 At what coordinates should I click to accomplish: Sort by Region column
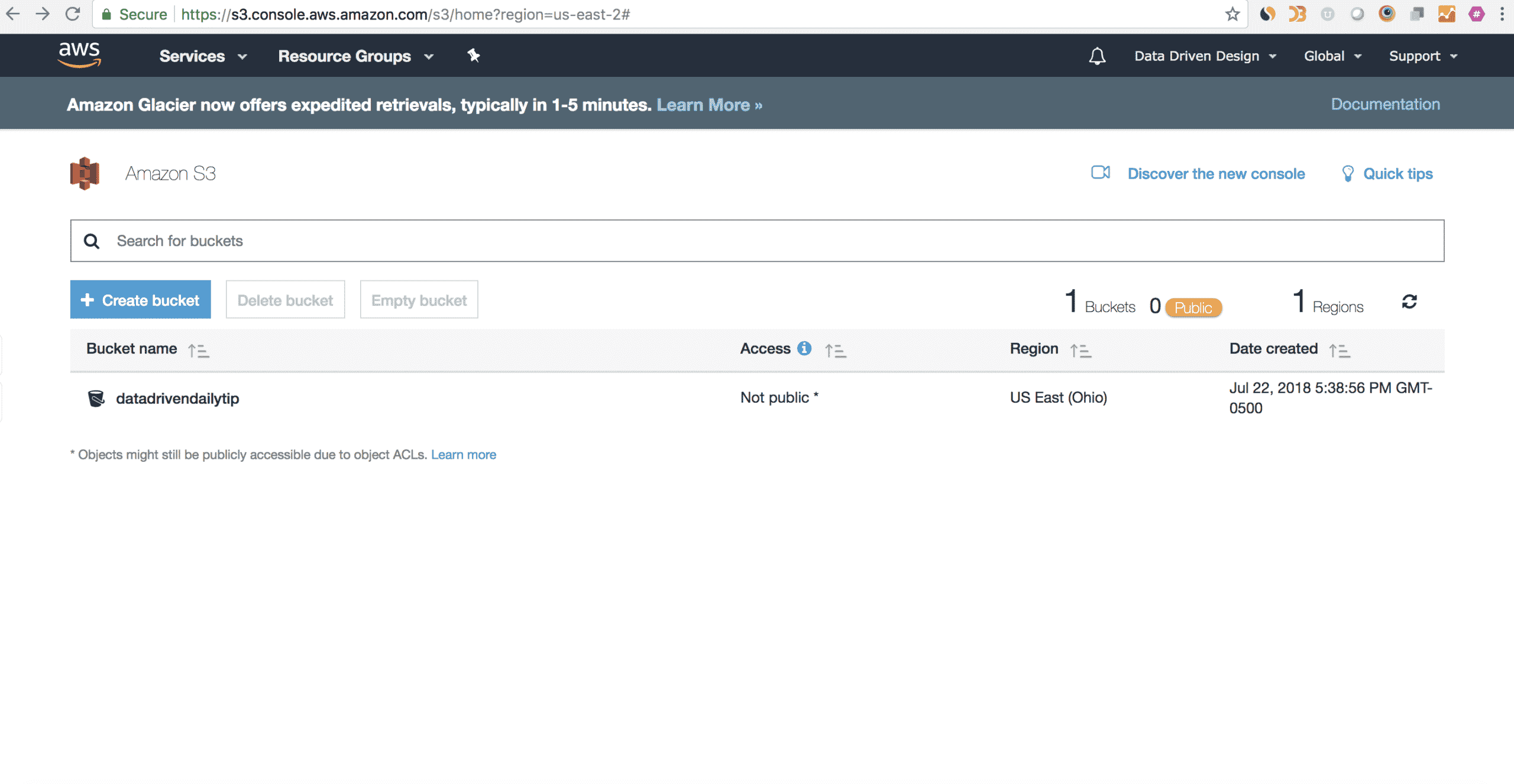1080,351
